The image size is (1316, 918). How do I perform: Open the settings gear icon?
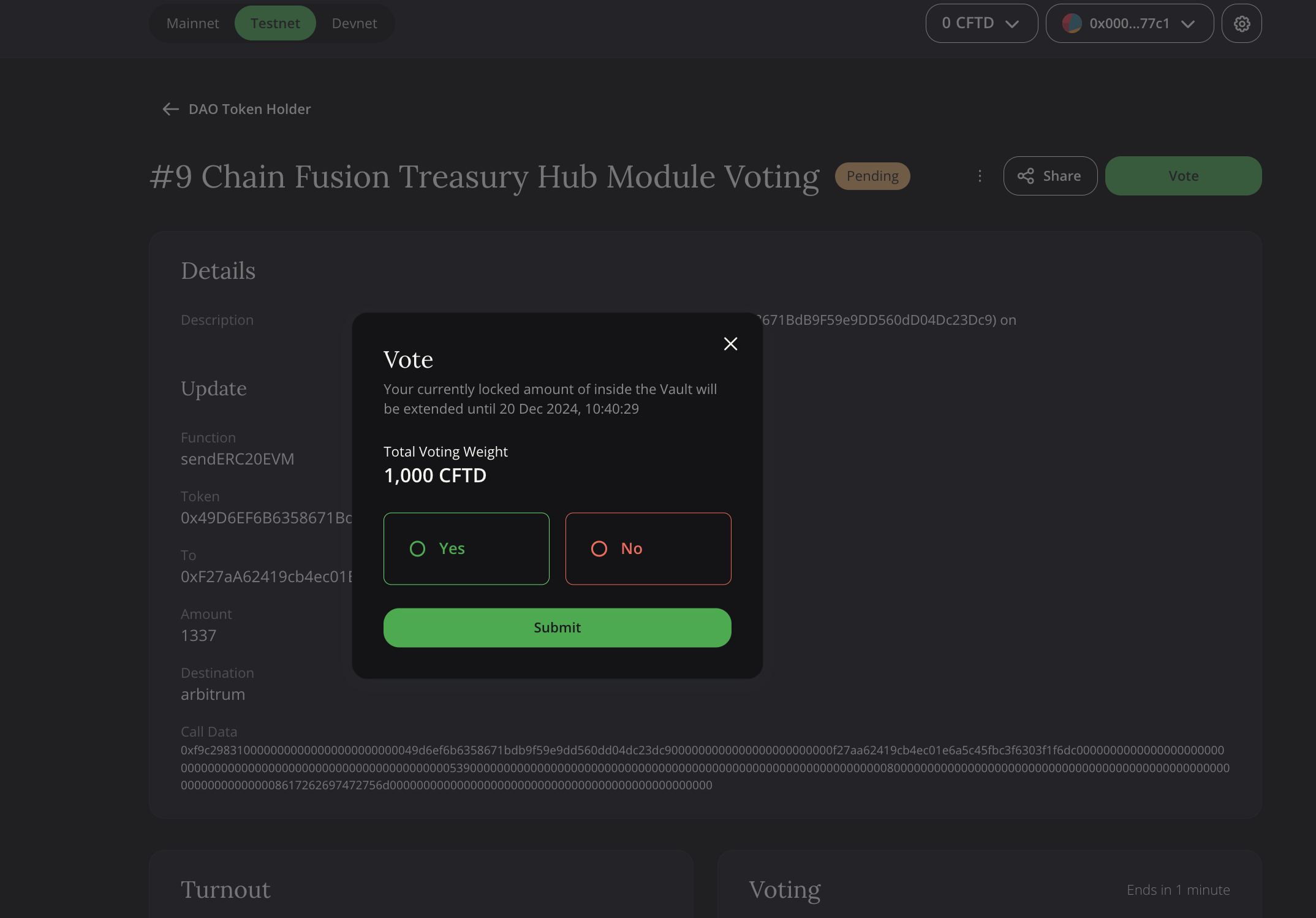pos(1241,23)
